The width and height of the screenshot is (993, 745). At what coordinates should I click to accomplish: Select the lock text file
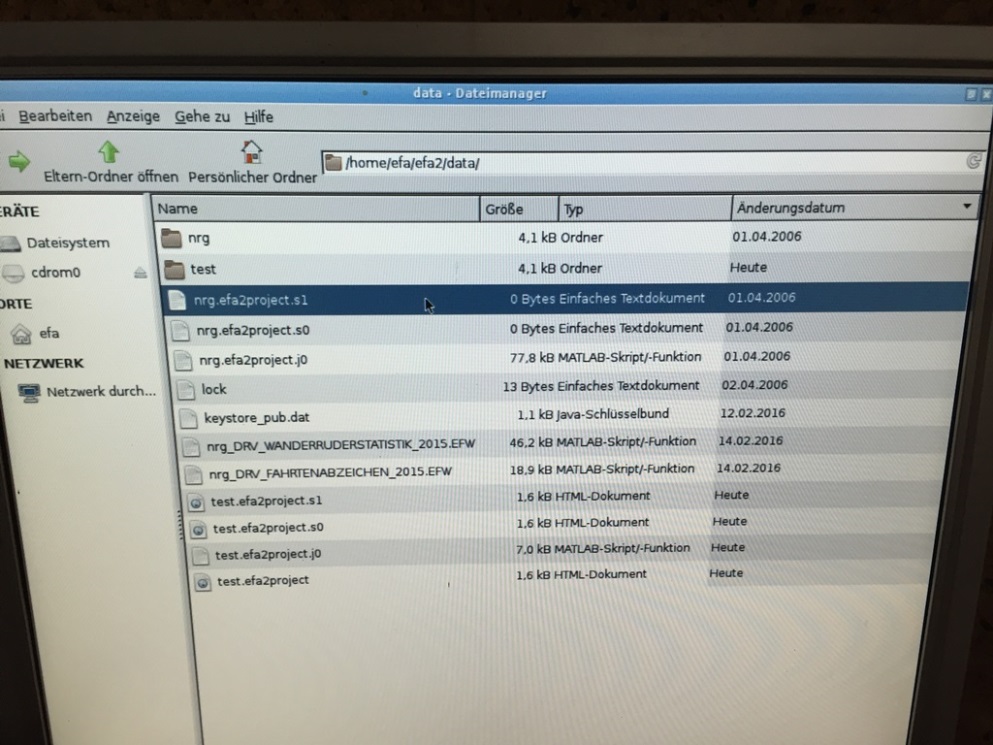(x=213, y=389)
